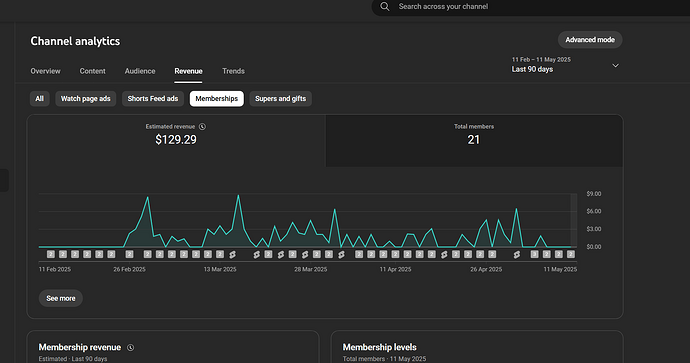Select the first video marker under 11 Feb

point(51,254)
